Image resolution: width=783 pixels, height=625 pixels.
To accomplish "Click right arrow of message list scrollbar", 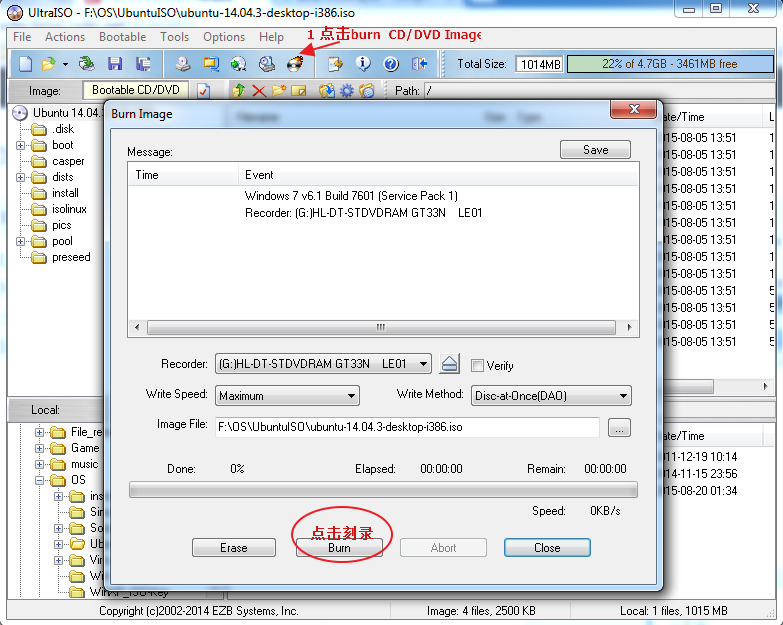I will (x=629, y=327).
